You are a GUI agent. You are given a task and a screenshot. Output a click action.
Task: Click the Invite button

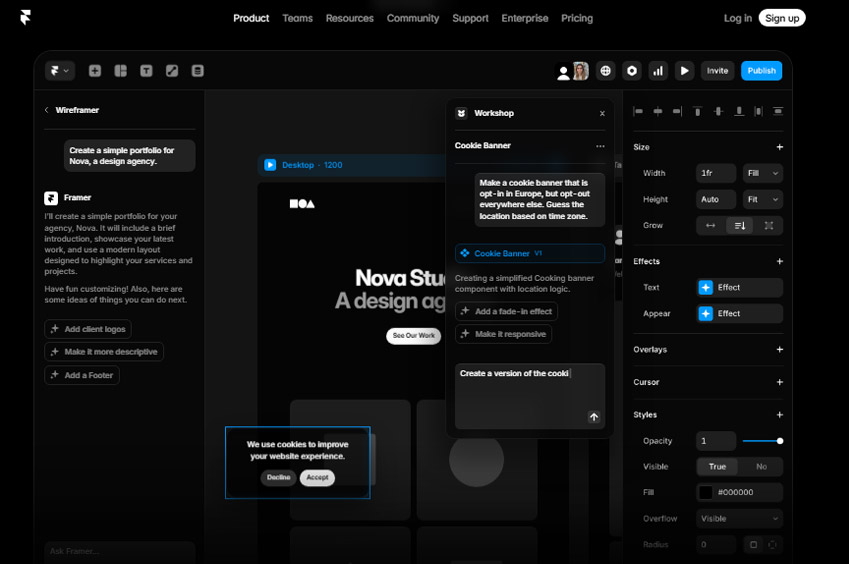[717, 71]
